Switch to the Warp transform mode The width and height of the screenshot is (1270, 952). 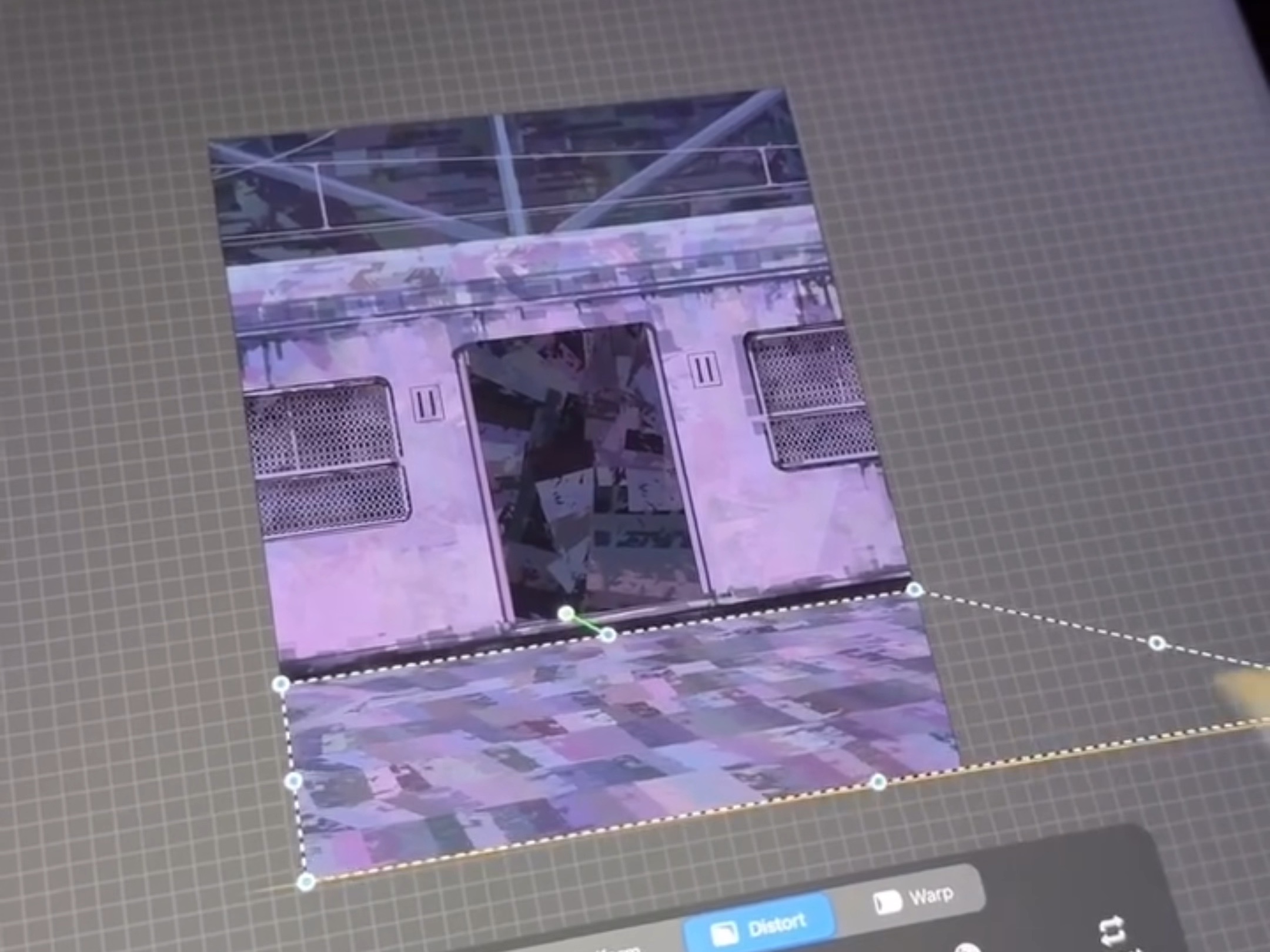(913, 899)
